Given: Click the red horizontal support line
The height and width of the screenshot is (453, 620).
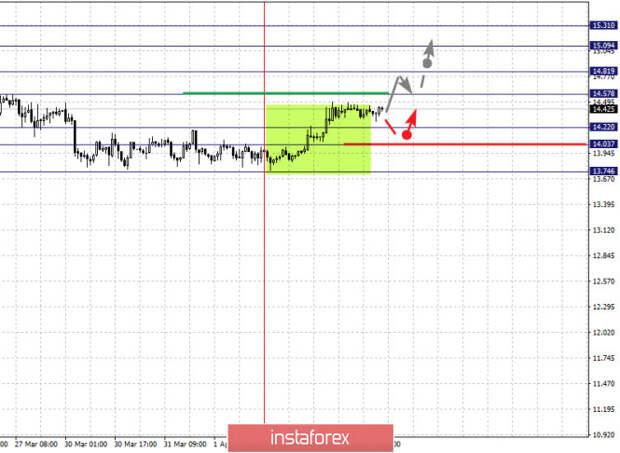Looking at the screenshot, I should (x=465, y=144).
